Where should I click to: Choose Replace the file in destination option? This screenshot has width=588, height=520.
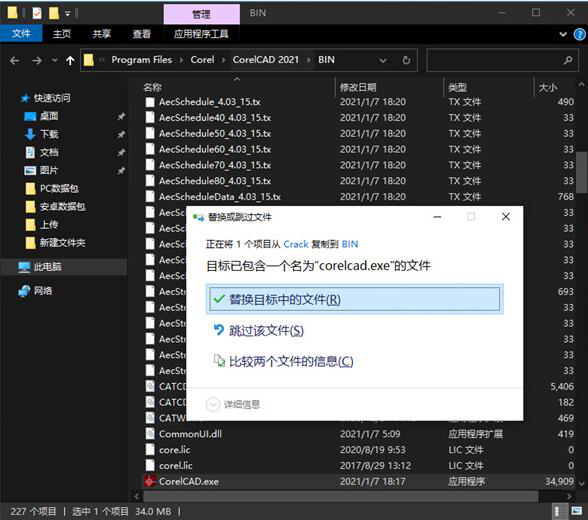[x=354, y=299]
